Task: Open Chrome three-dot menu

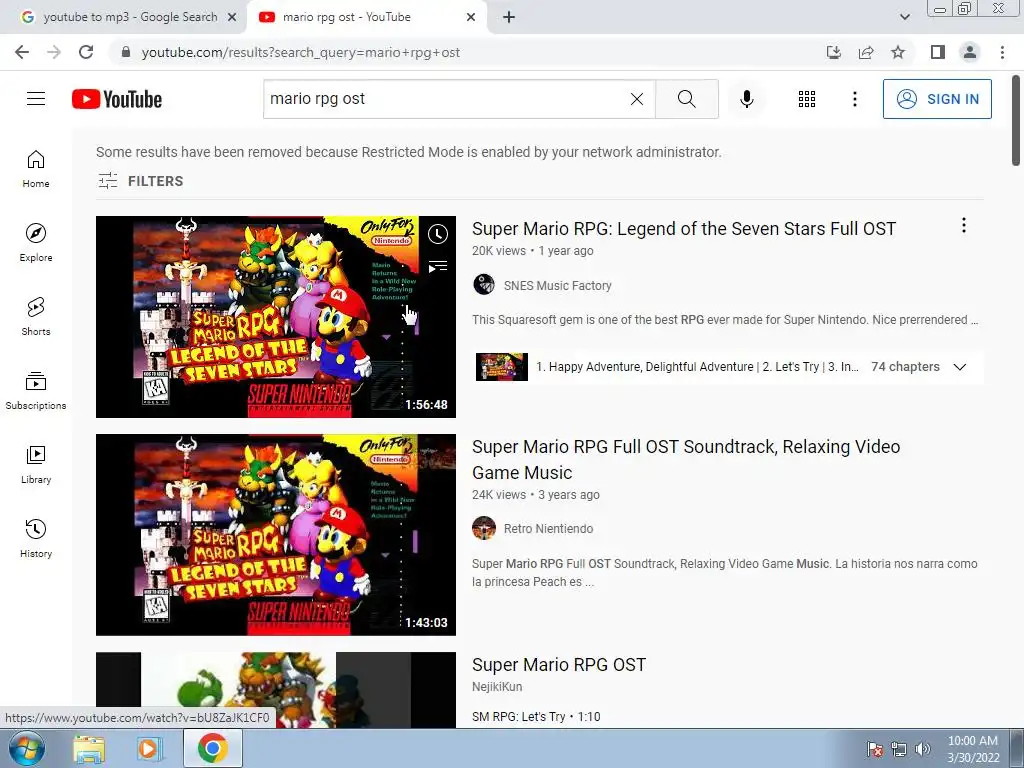Action: click(x=1002, y=52)
